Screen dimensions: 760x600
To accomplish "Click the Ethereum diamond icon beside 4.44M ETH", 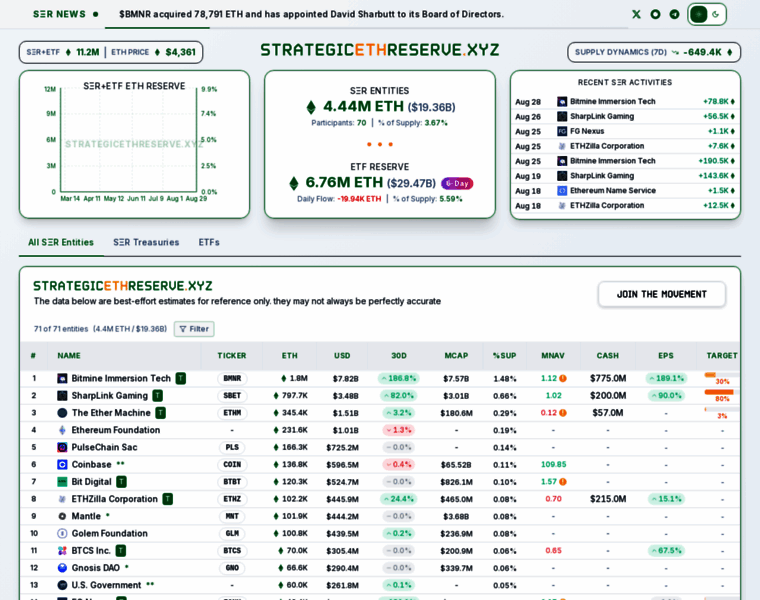I will 311,107.
